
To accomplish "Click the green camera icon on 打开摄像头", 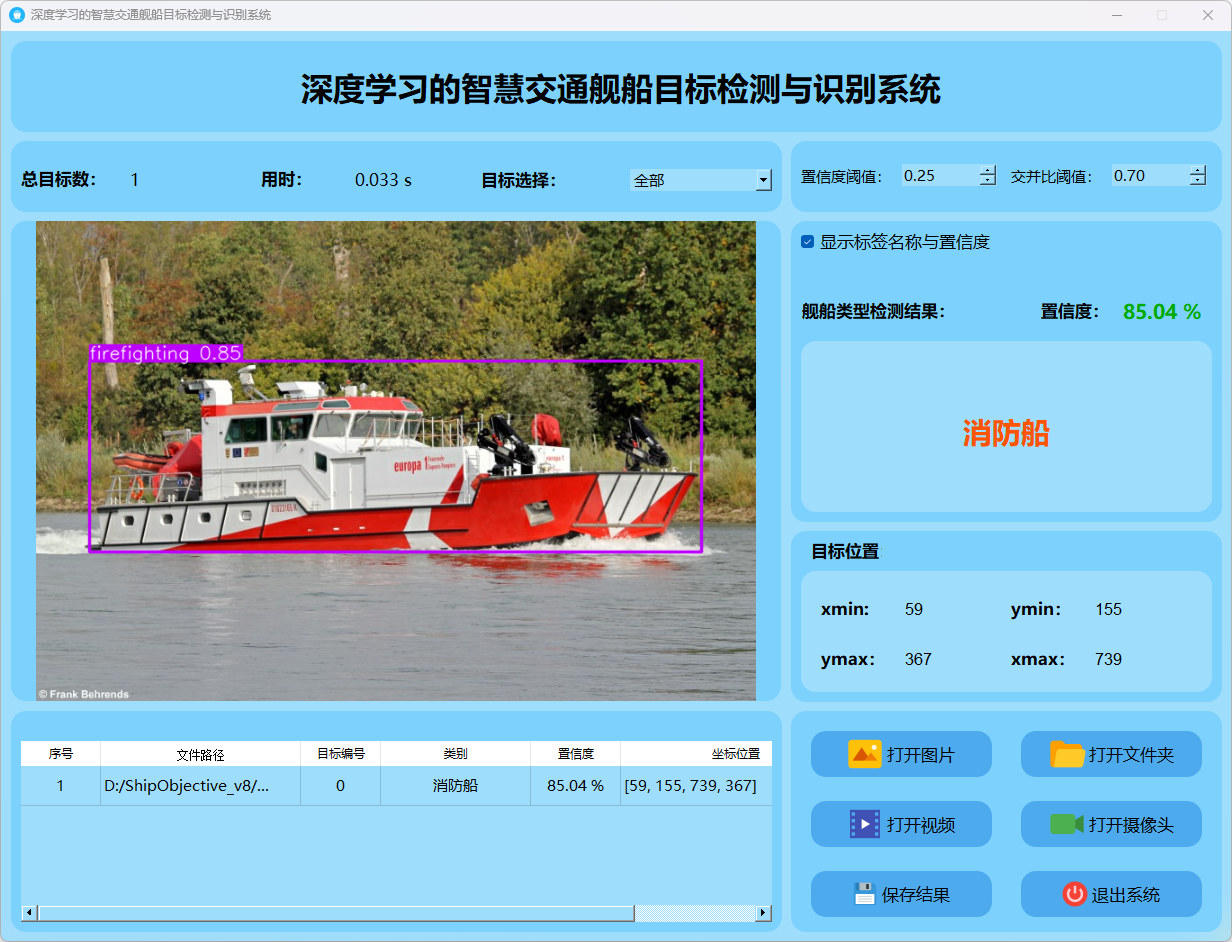I will [1066, 824].
